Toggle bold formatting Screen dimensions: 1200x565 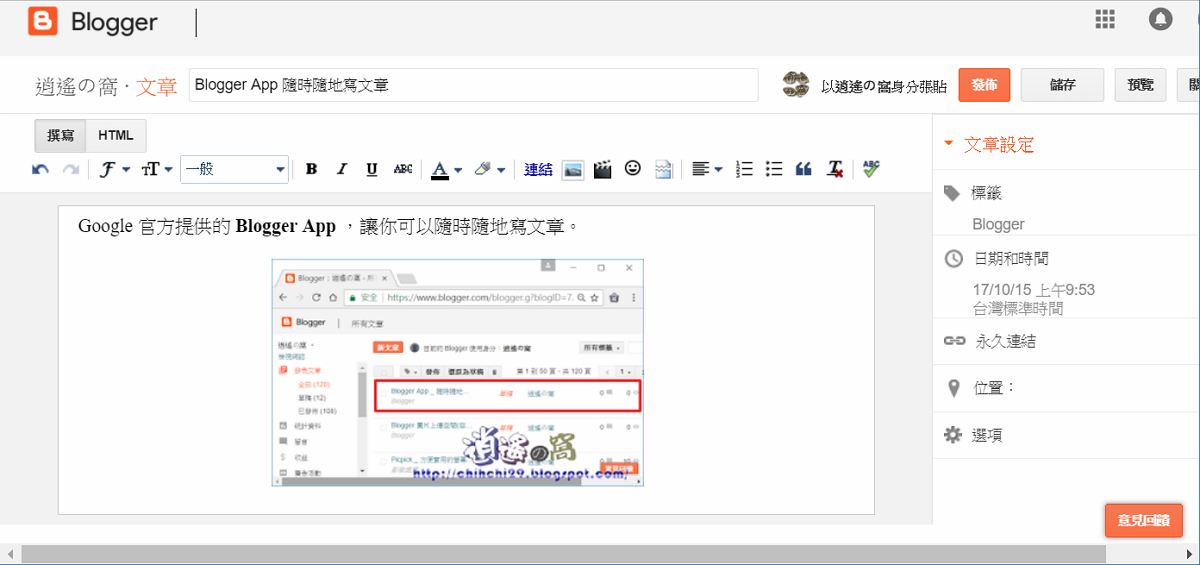[311, 170]
